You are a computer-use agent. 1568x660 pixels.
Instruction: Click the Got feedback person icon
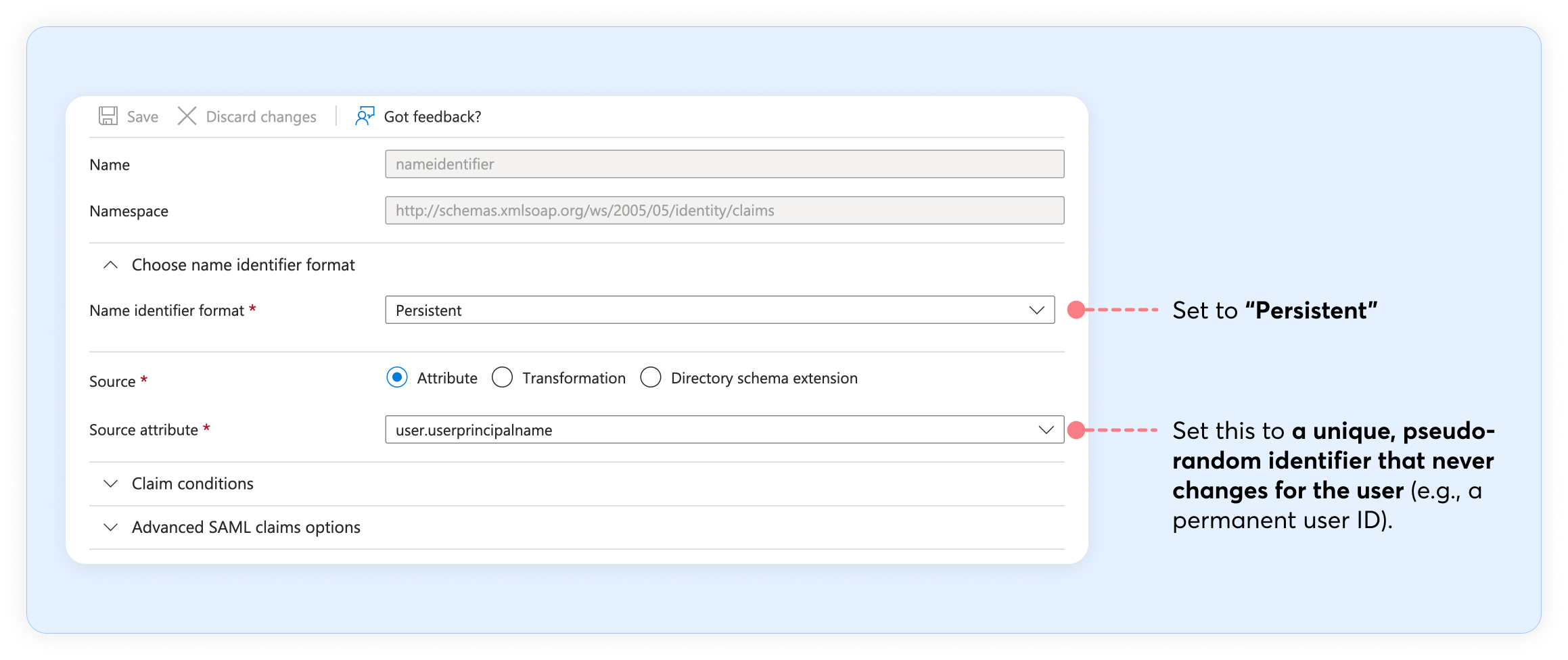click(x=365, y=116)
